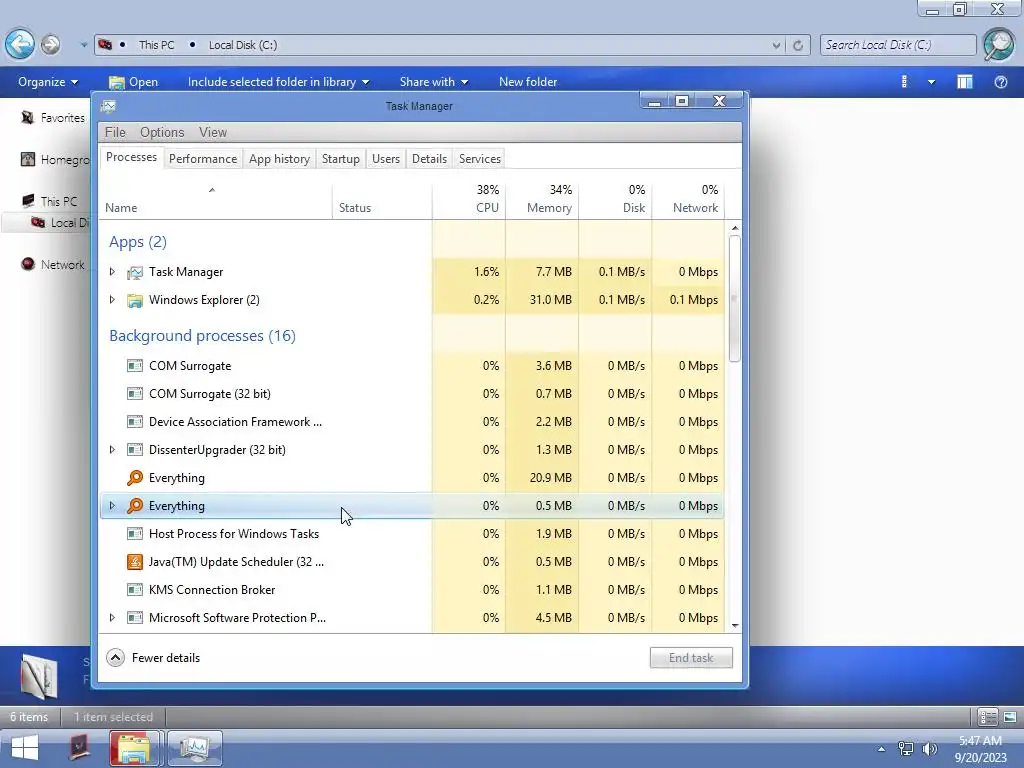Viewport: 1024px width, 768px height.
Task: Refresh the Explorer address bar
Action: coord(797,45)
